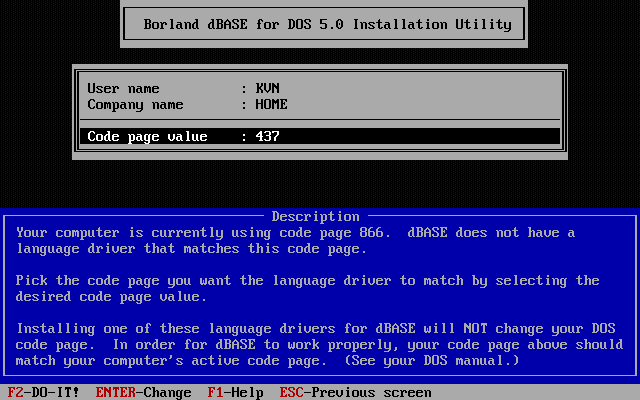Click the line starting 'Installing one of these'
This screenshot has height=400, width=640.
[x=316, y=328]
